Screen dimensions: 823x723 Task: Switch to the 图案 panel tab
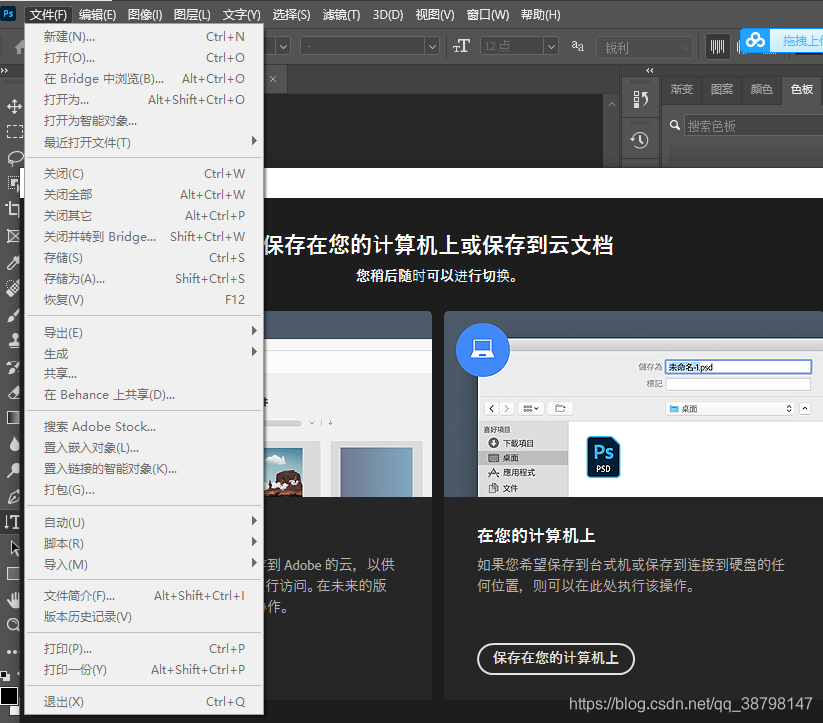pyautogui.click(x=722, y=89)
